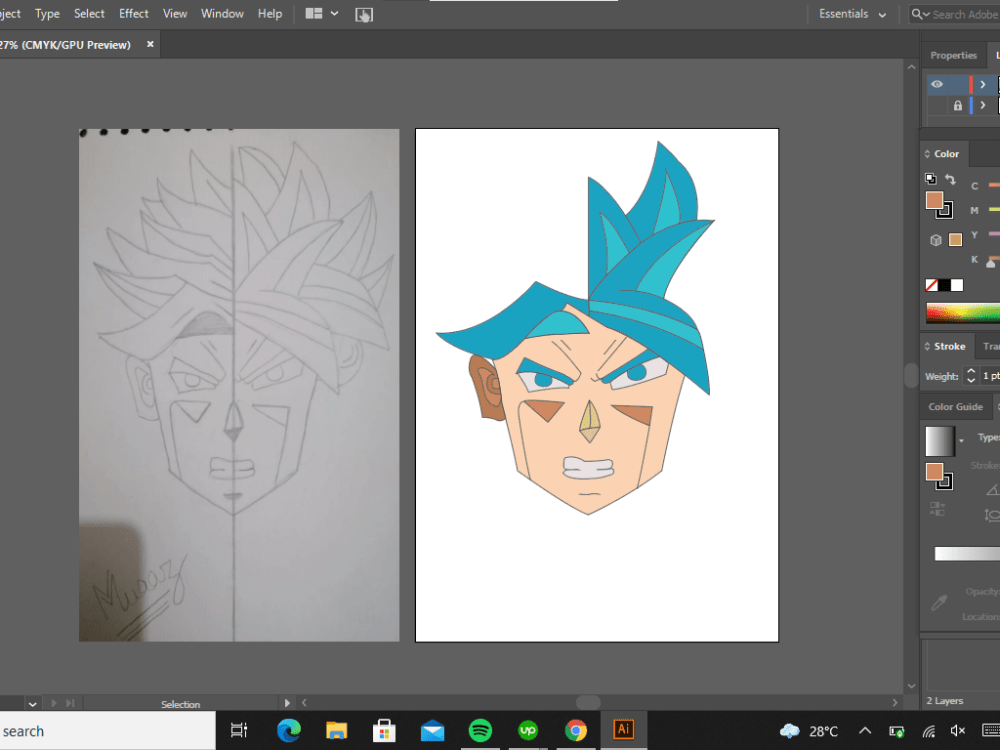
Task: Switch to the Color Guide tab
Action: (x=955, y=407)
